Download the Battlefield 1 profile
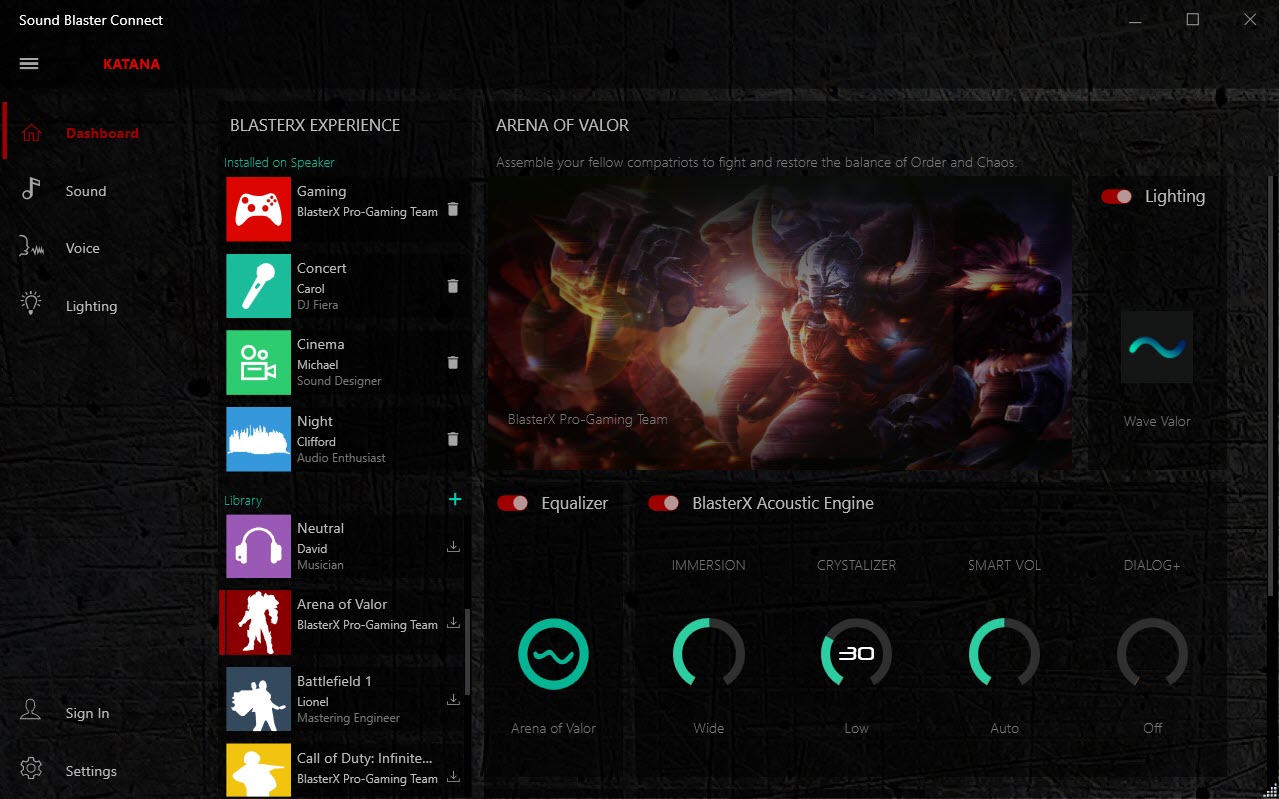The image size is (1279, 799). 453,700
